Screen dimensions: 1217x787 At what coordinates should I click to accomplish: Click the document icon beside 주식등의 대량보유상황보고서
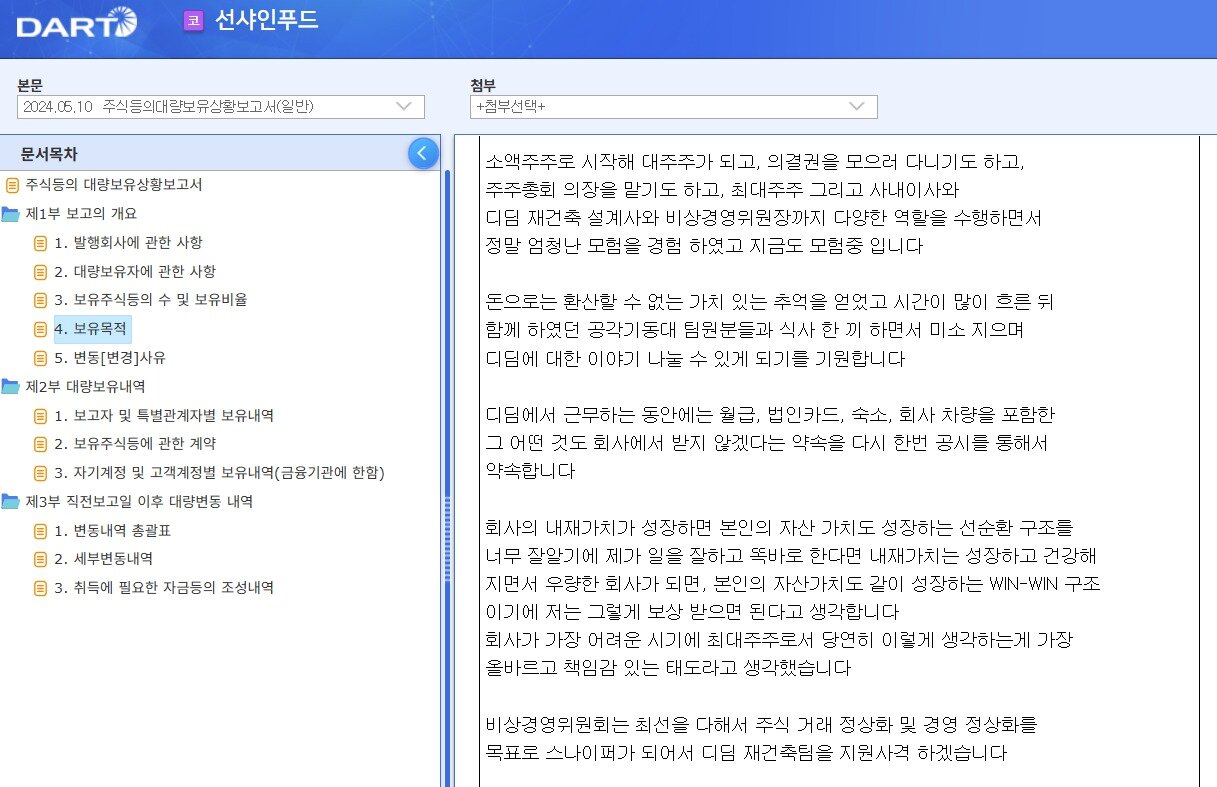click(11, 183)
